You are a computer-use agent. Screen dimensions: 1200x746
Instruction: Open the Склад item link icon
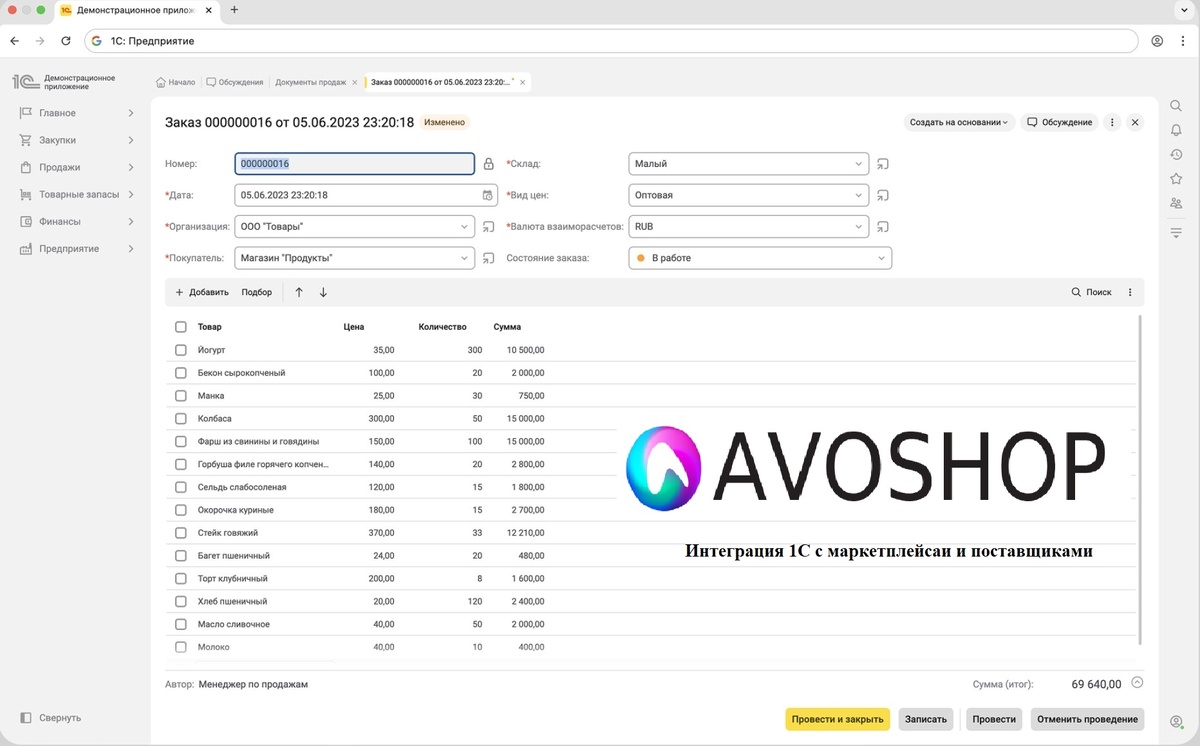click(x=883, y=164)
